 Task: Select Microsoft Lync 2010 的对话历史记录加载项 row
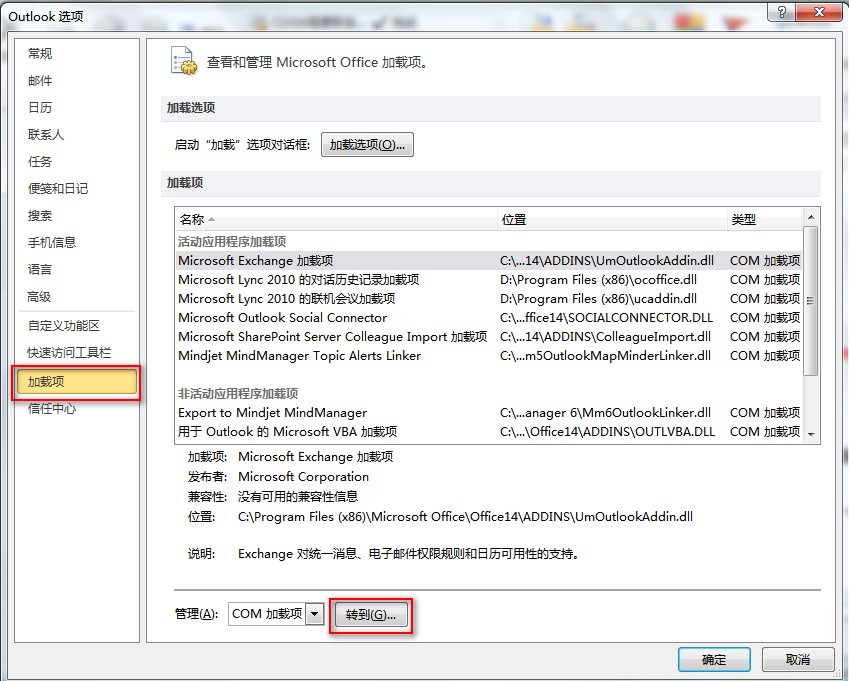click(489, 279)
